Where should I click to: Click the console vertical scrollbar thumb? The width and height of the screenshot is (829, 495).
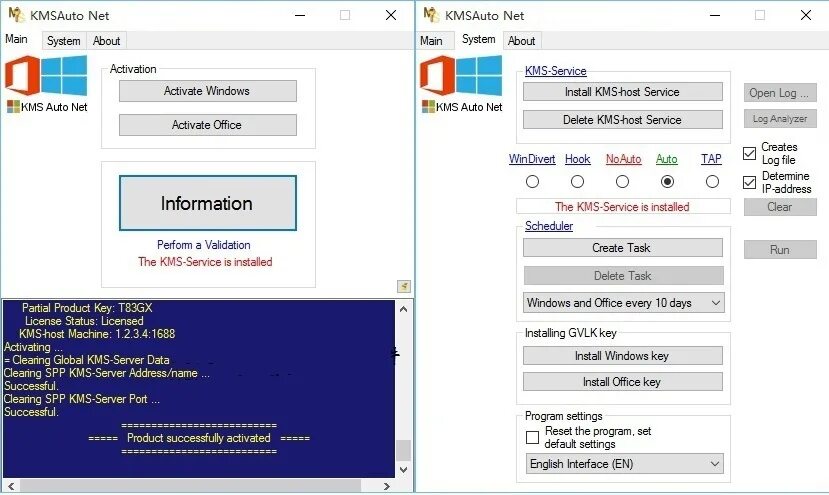coord(404,451)
